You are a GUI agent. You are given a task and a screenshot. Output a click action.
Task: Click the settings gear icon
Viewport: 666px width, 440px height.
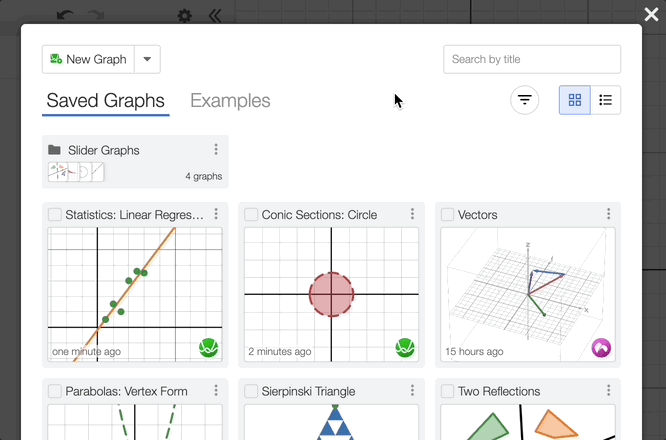coord(184,16)
